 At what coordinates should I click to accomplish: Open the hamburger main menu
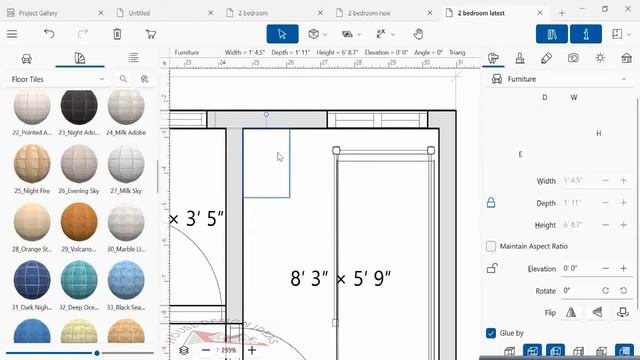click(12, 34)
